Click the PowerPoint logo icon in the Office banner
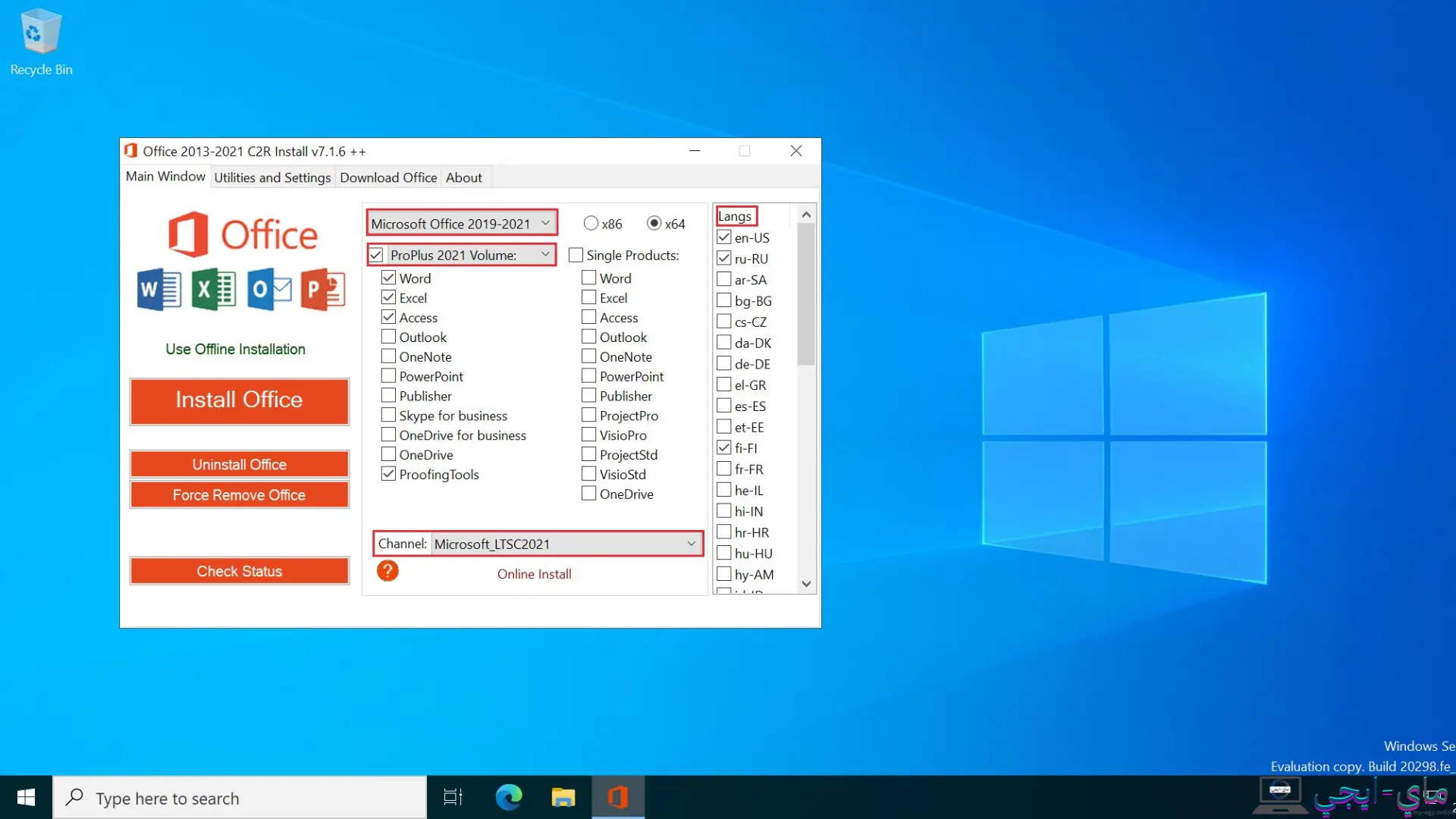The width and height of the screenshot is (1456, 819). [x=323, y=290]
